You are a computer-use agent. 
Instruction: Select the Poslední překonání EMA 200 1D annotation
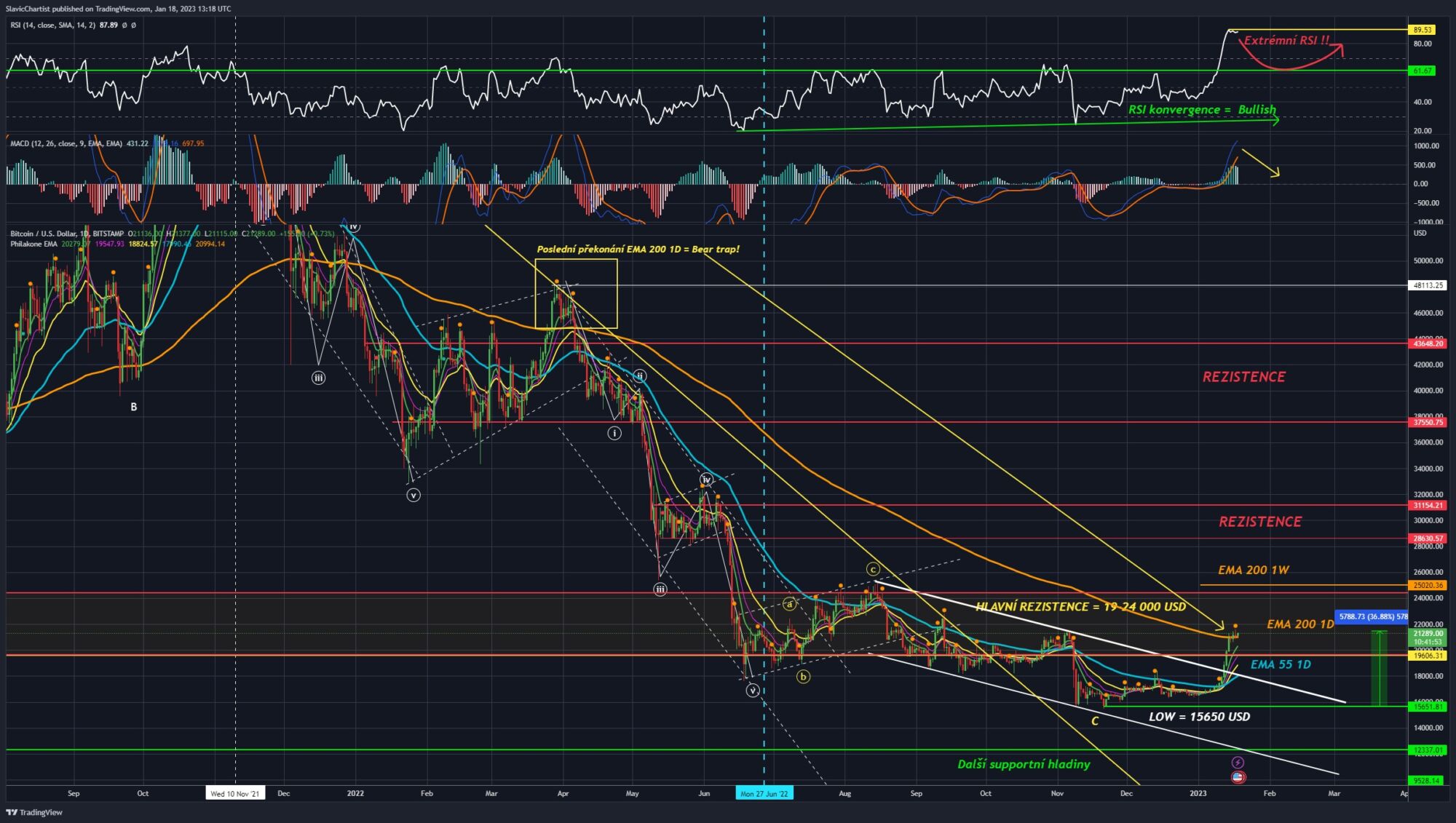(x=638, y=249)
